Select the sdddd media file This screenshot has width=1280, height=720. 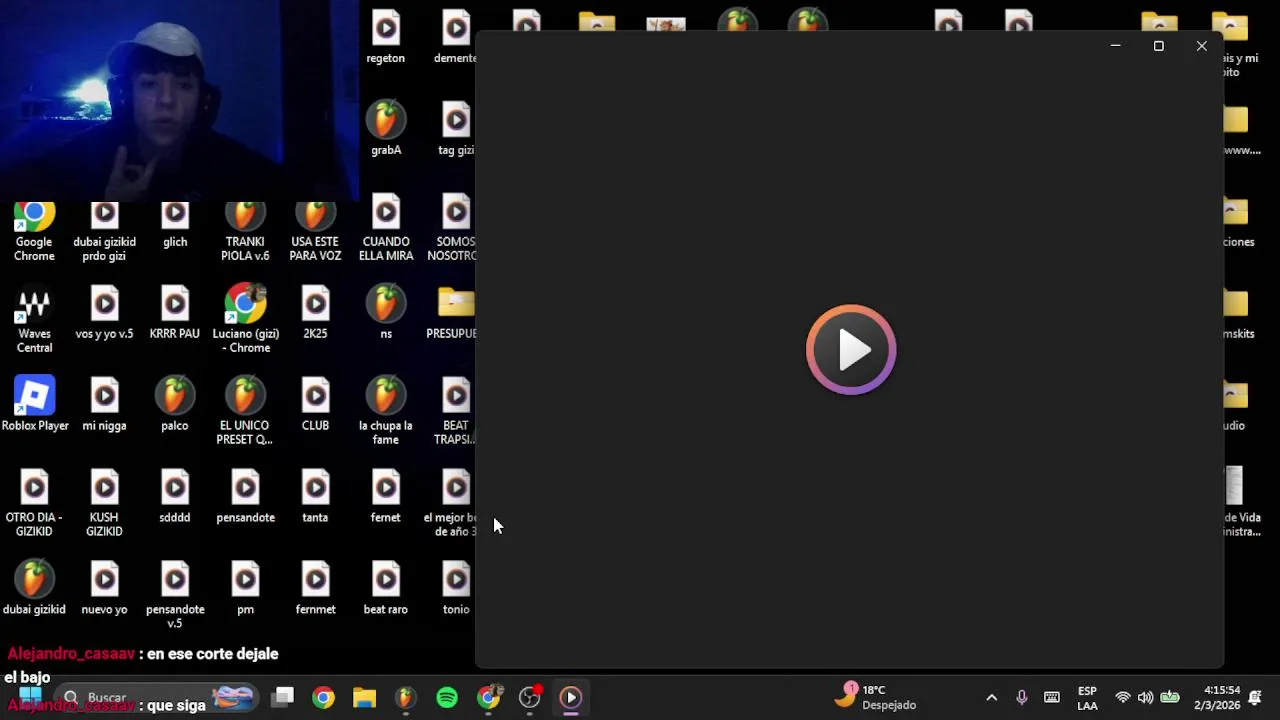[x=175, y=497]
